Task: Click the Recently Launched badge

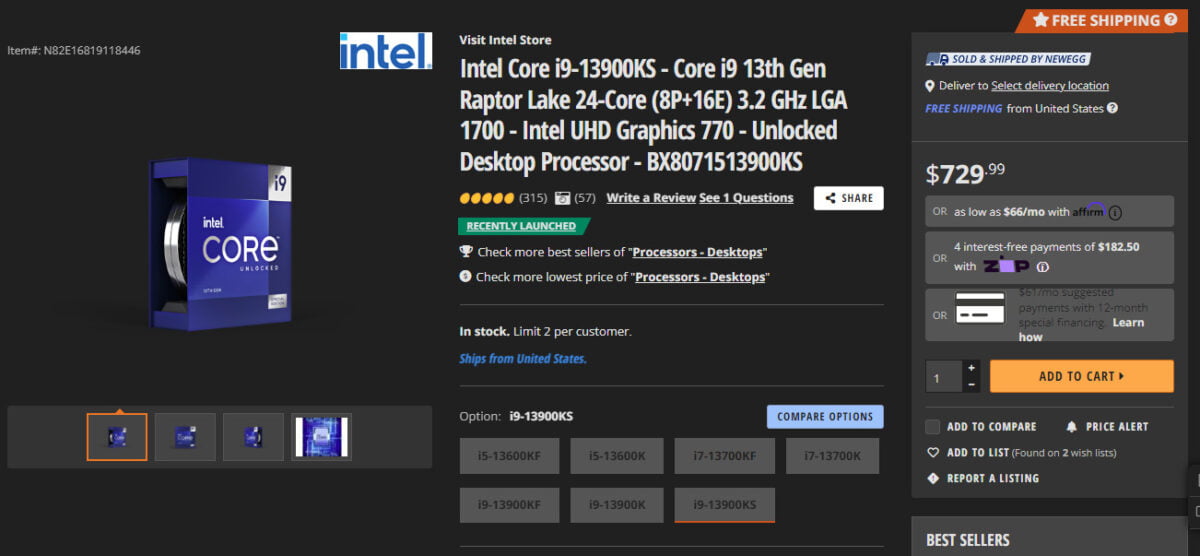Action: (x=524, y=226)
